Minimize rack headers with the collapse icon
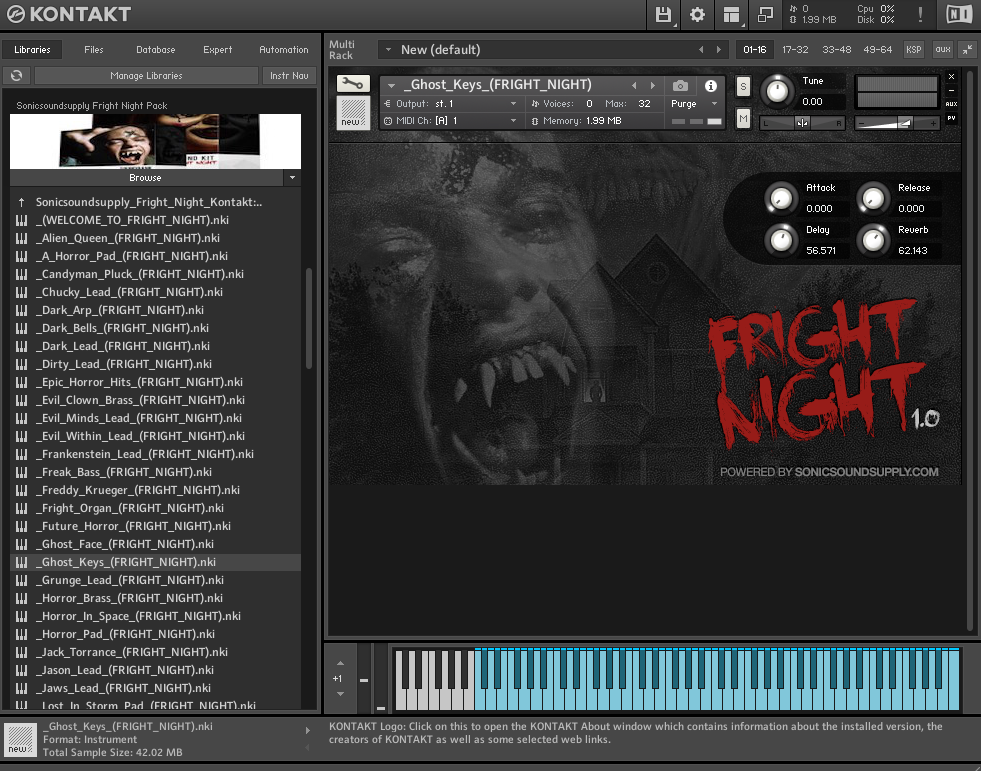981x771 pixels. click(967, 49)
